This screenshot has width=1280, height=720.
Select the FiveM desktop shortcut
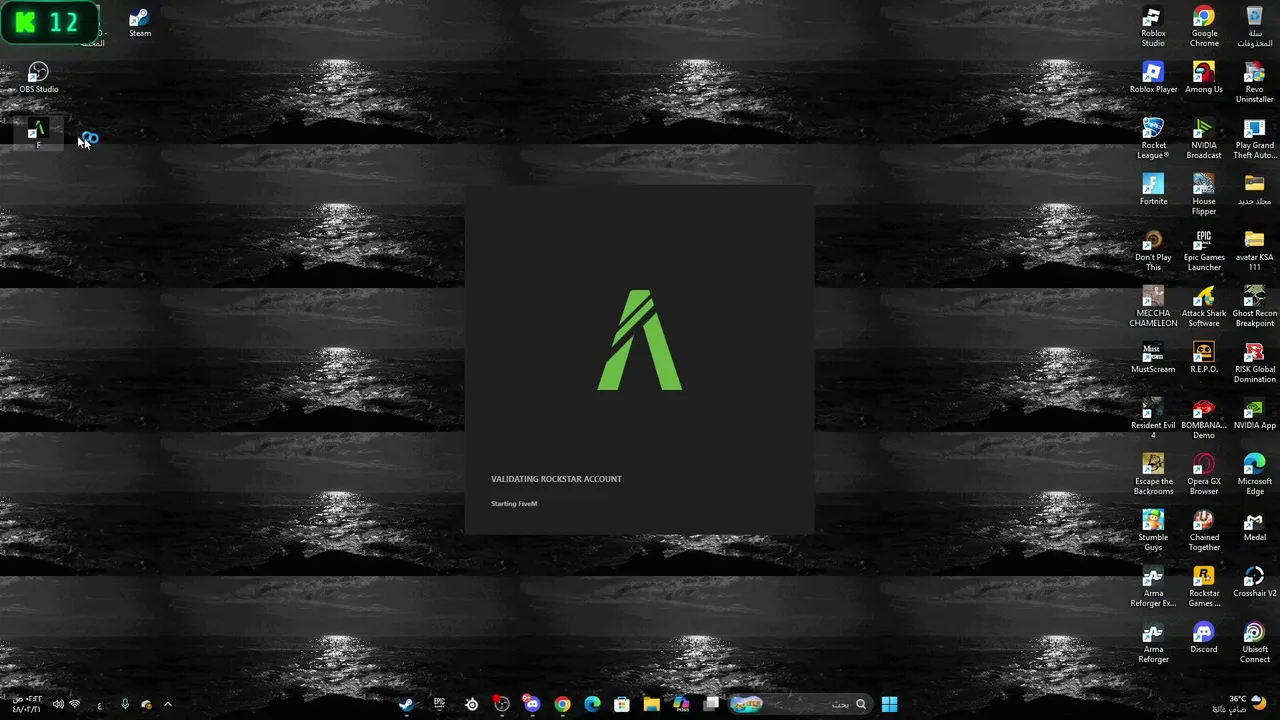pyautogui.click(x=37, y=134)
